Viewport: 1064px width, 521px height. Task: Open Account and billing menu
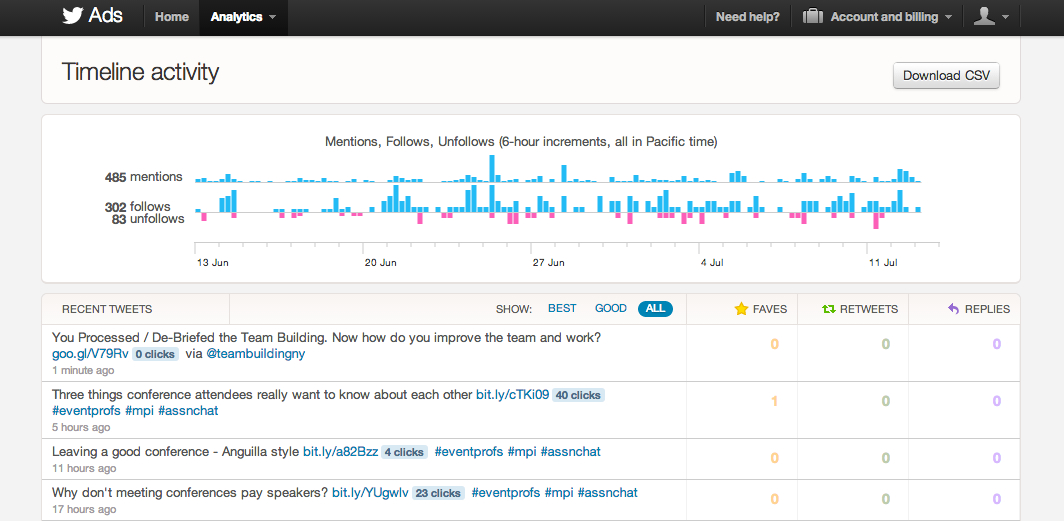pyautogui.click(x=884, y=17)
